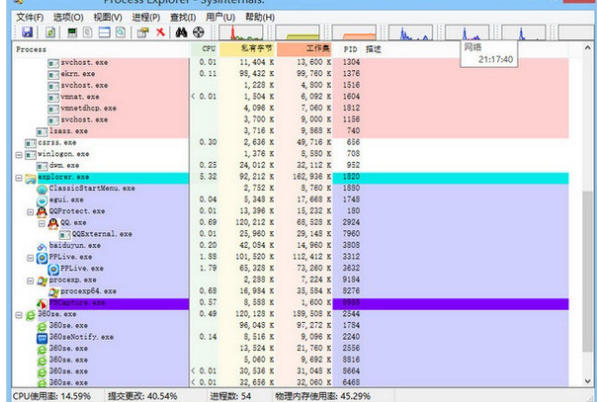Sort by the 私有字节 column header
The height and width of the screenshot is (402, 597).
click(247, 49)
